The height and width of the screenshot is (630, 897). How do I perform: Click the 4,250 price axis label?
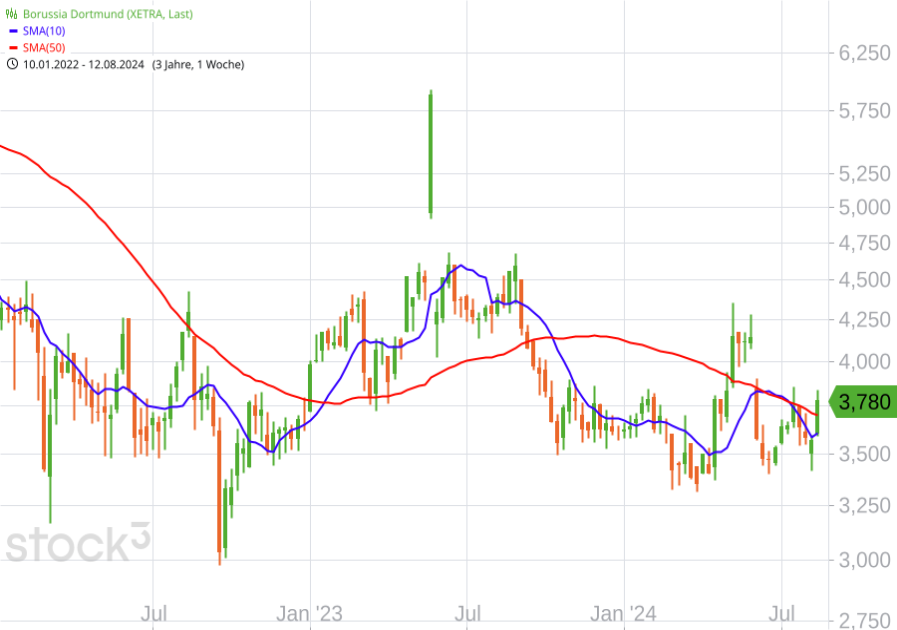click(x=864, y=320)
